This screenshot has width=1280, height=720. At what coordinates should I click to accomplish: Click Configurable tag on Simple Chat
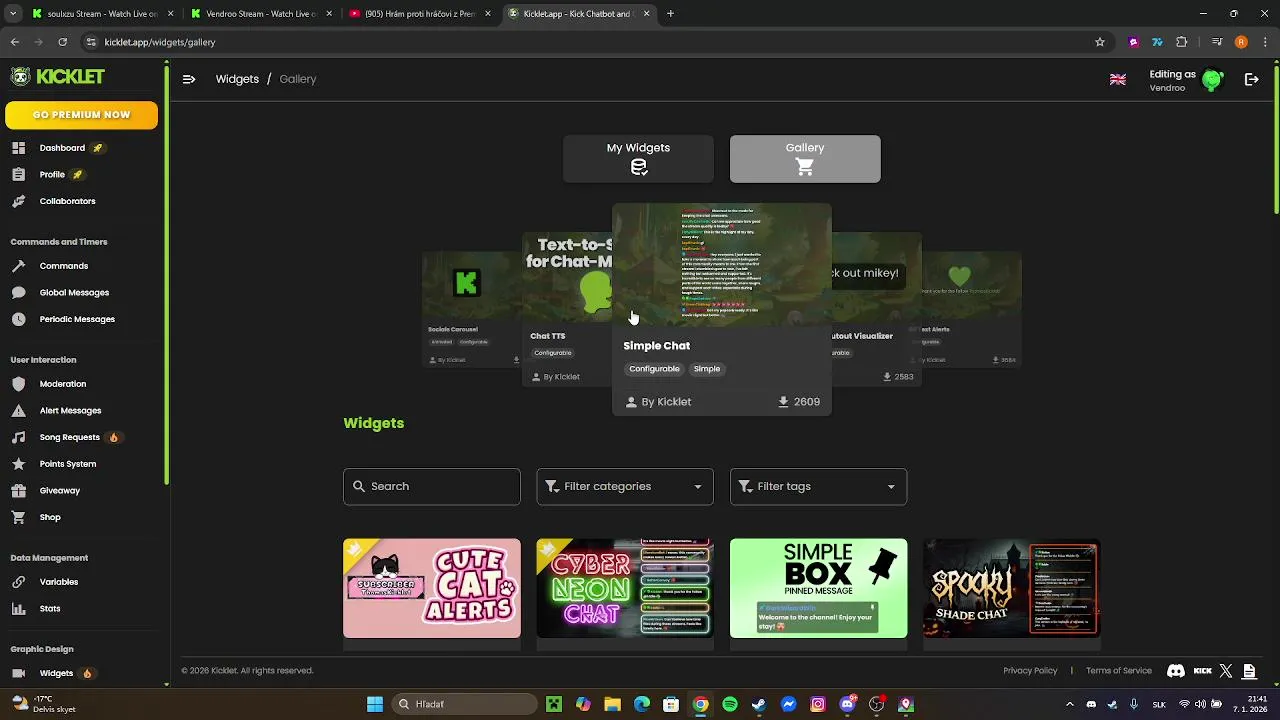point(654,369)
